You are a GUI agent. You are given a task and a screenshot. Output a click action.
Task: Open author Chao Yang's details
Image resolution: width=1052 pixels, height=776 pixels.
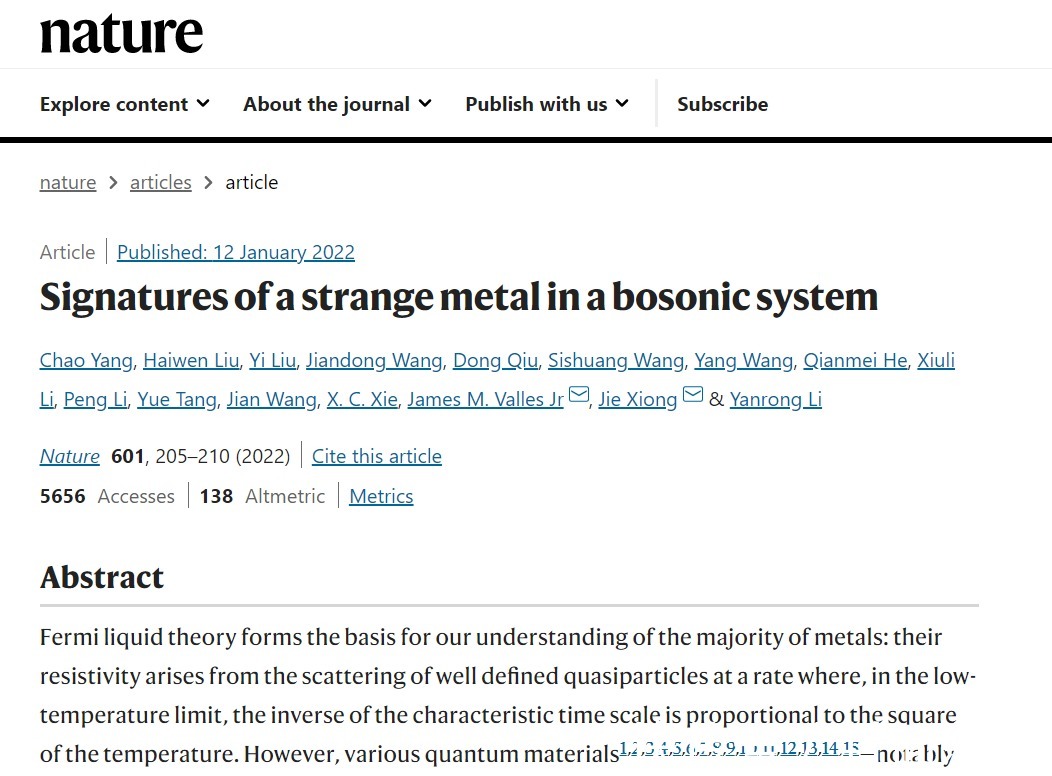(86, 360)
